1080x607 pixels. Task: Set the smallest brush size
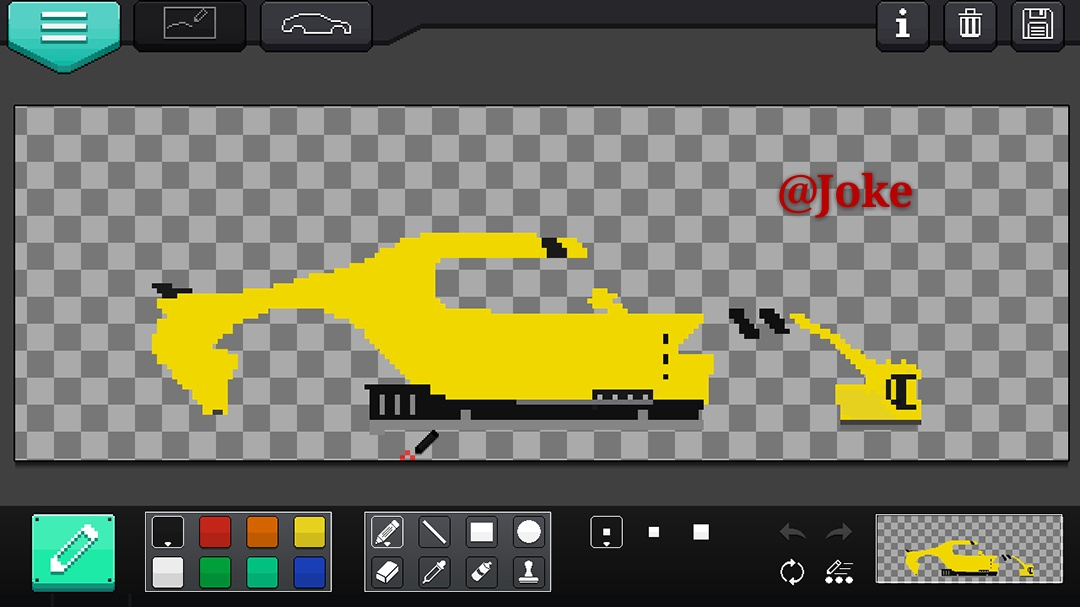point(607,532)
